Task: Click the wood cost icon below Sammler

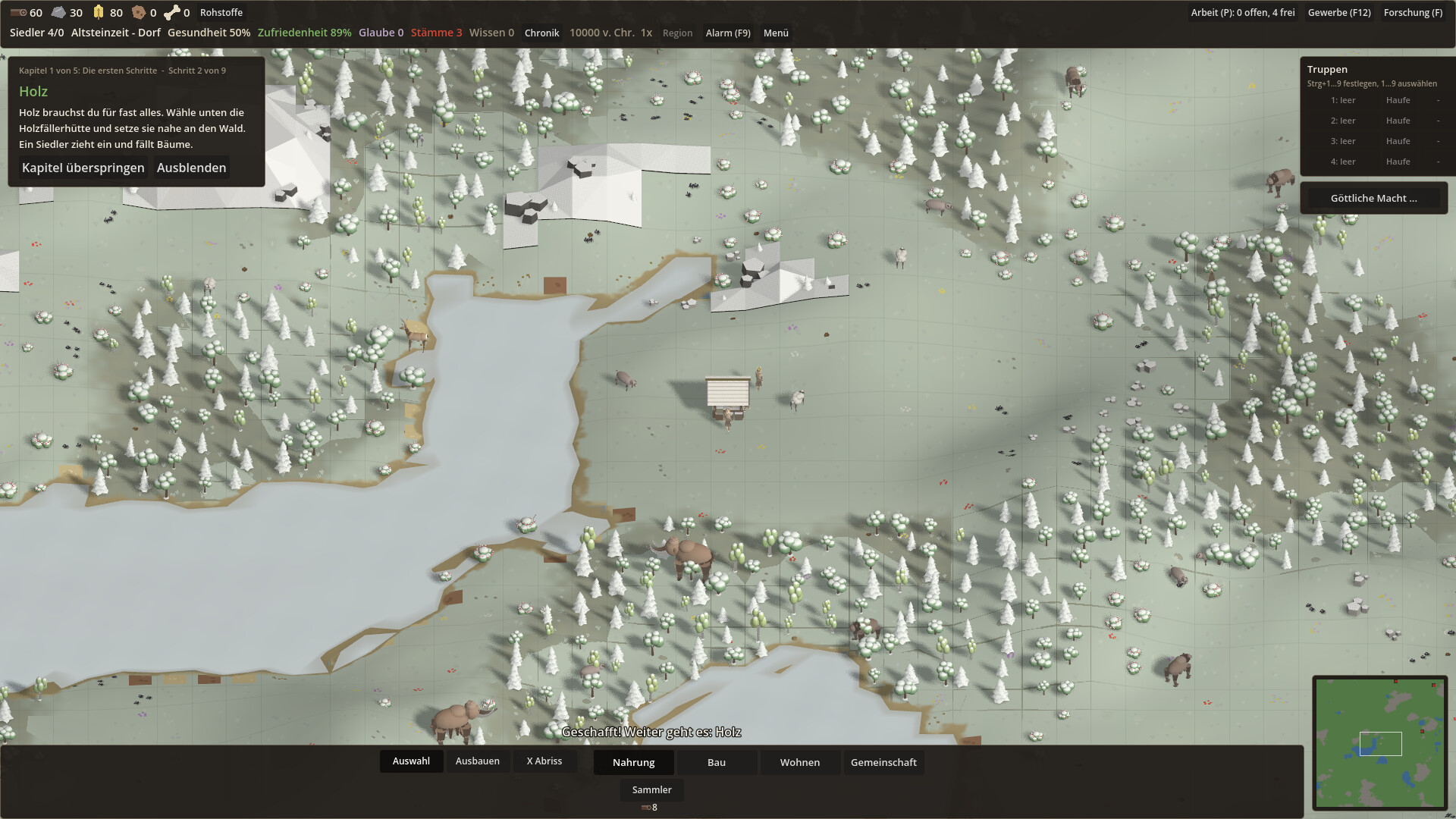Action: click(646, 808)
